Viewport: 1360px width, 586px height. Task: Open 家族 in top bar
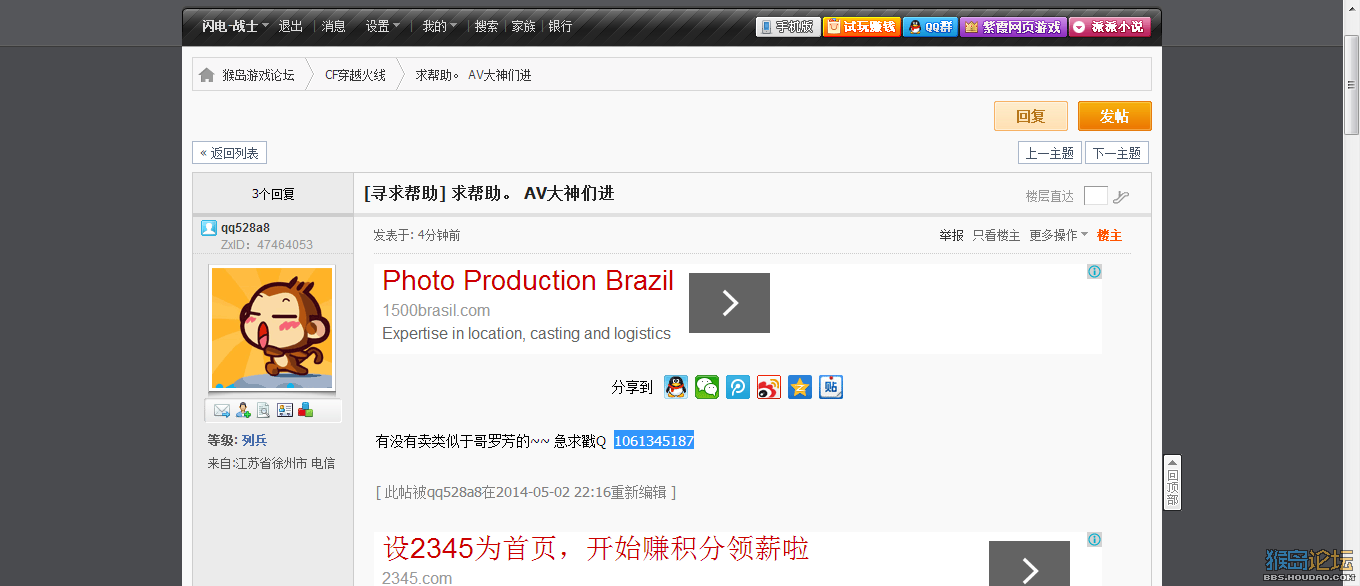524,26
